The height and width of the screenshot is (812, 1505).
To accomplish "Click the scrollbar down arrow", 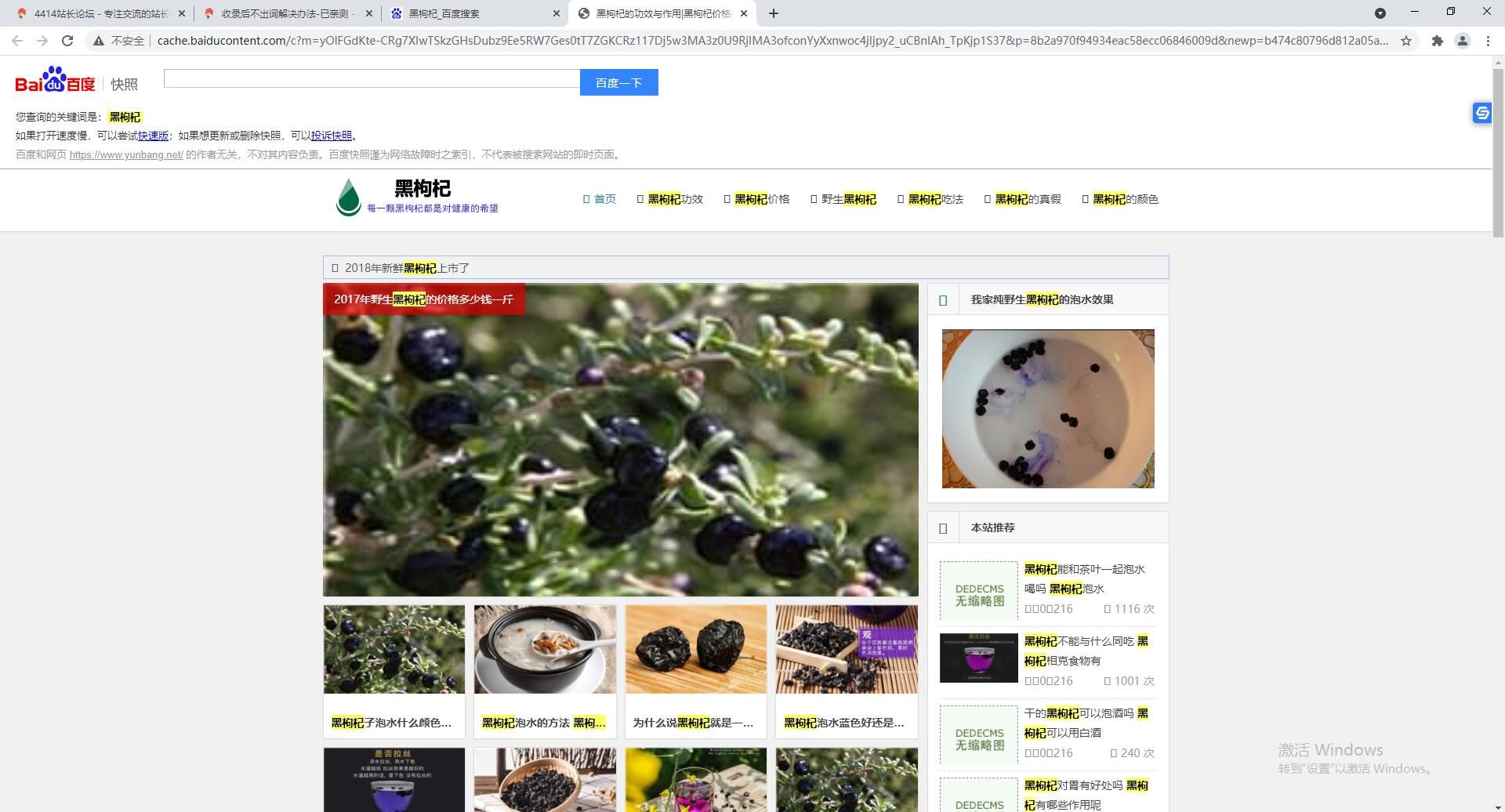I will 1498,806.
